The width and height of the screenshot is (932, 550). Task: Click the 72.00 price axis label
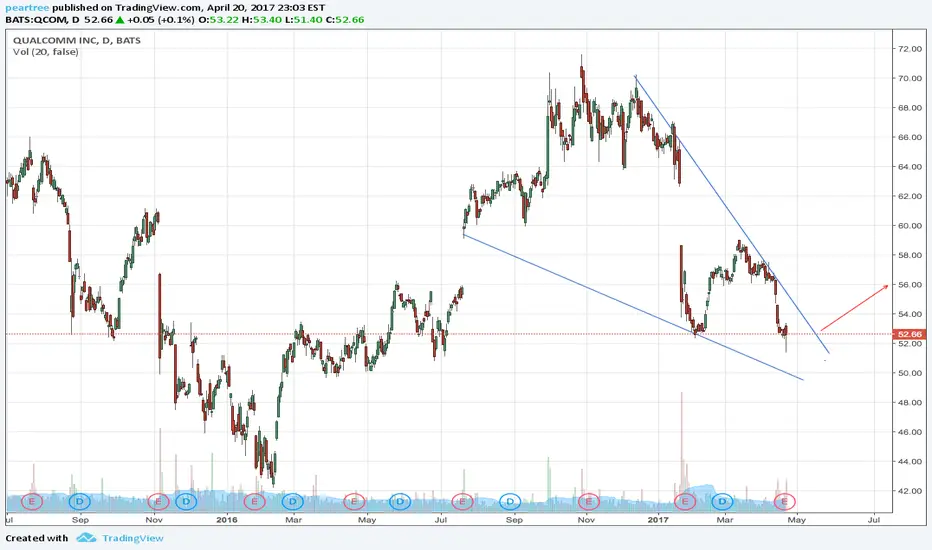(x=910, y=49)
